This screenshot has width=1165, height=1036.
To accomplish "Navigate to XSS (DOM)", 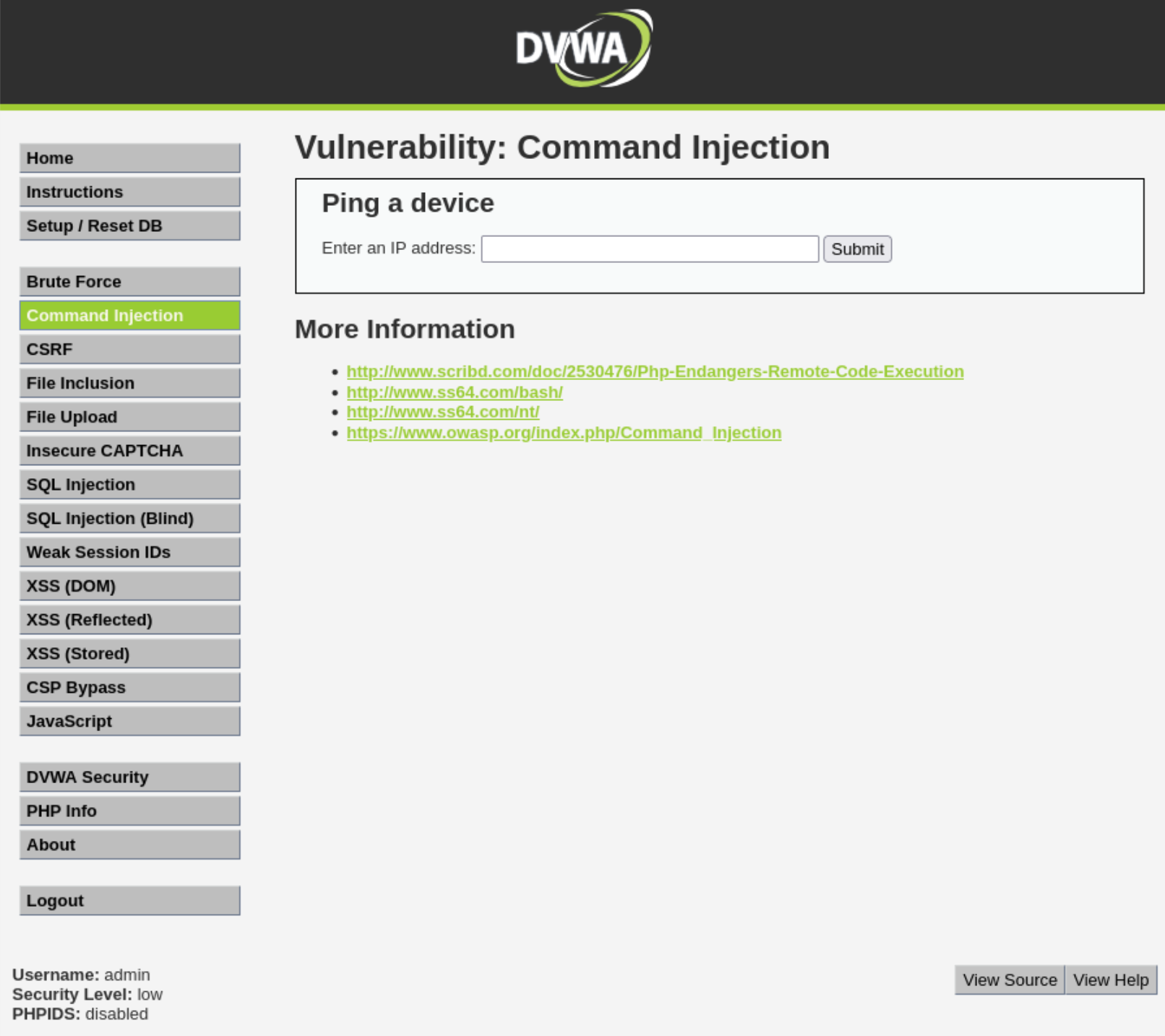I will click(x=130, y=587).
